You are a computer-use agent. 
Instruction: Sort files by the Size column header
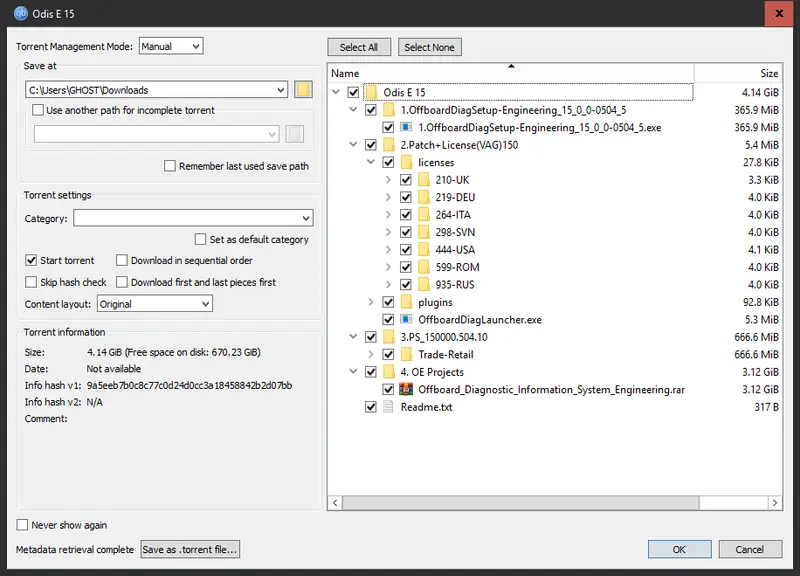[x=738, y=73]
